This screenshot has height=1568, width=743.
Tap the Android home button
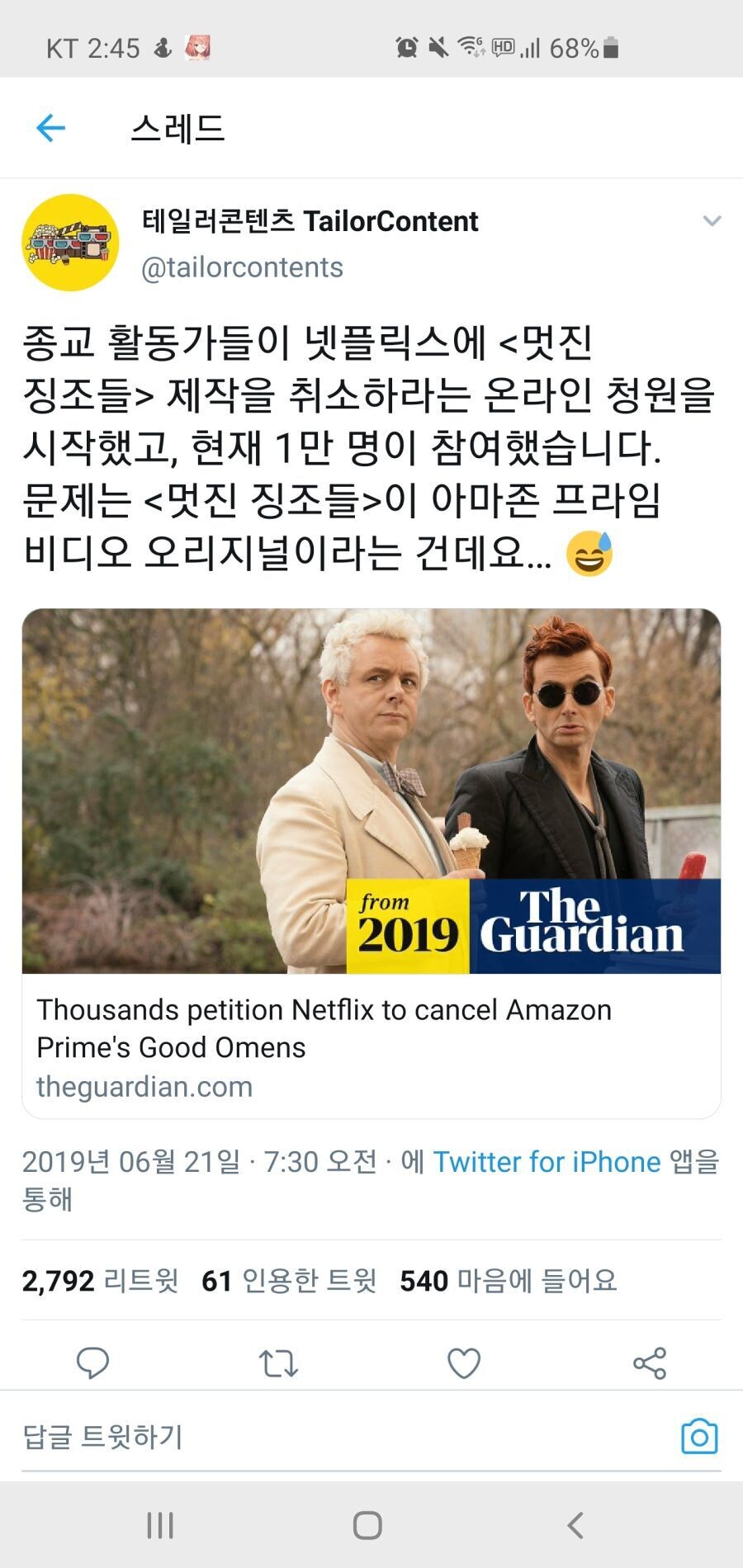point(367,1525)
